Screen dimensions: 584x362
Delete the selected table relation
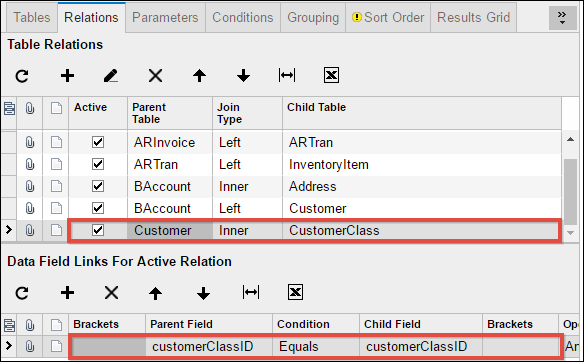coord(155,76)
